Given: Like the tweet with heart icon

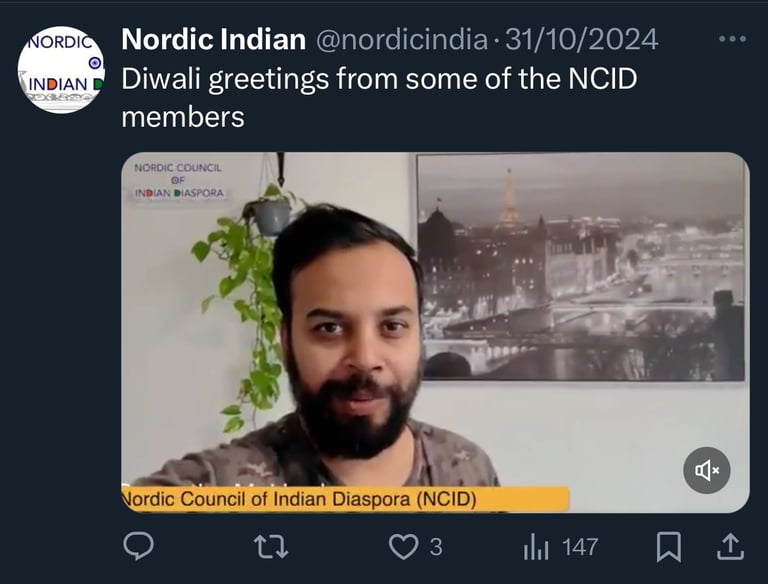Looking at the screenshot, I should click(x=403, y=547).
